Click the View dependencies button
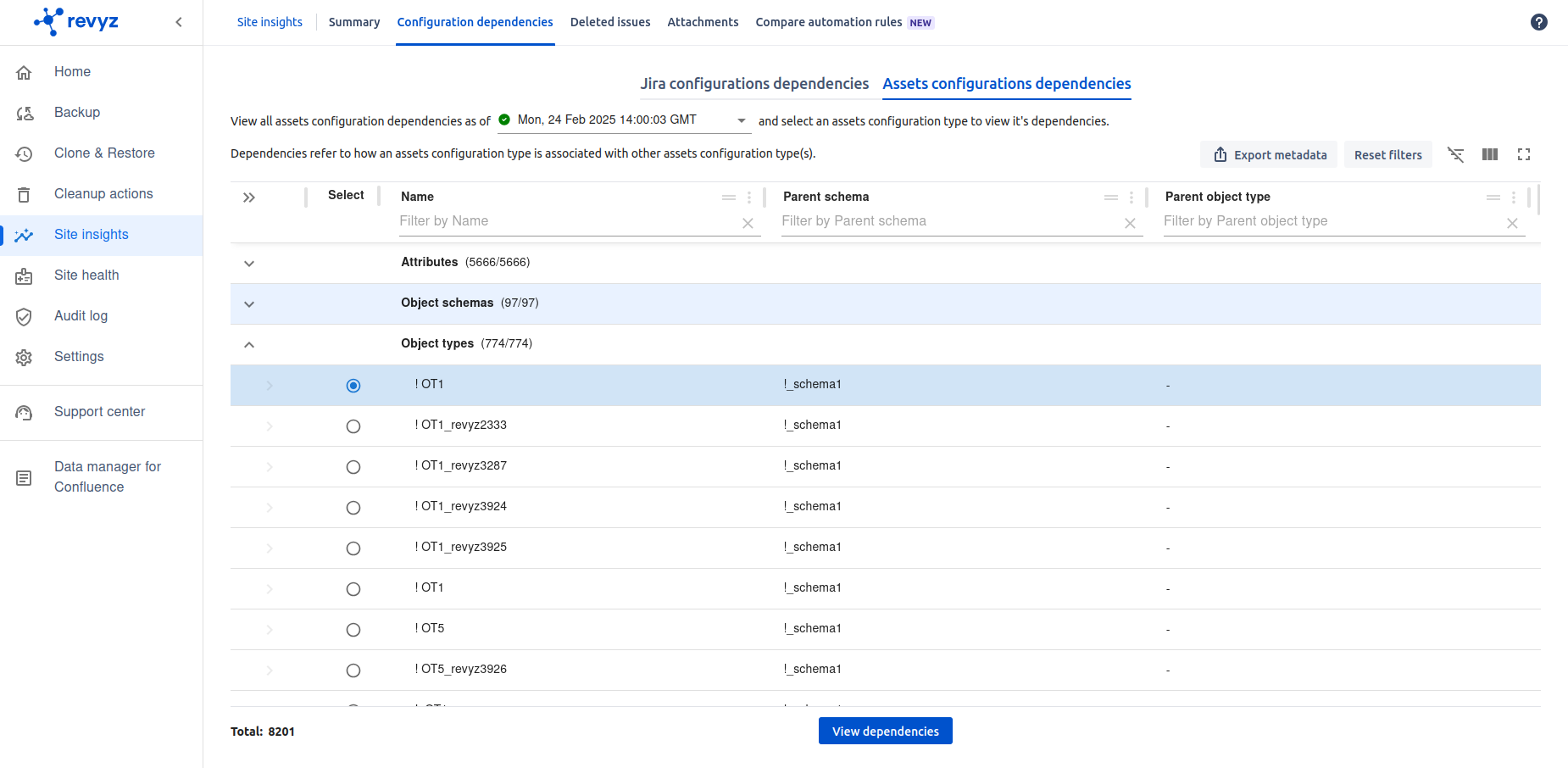This screenshot has height=768, width=1568. click(885, 730)
